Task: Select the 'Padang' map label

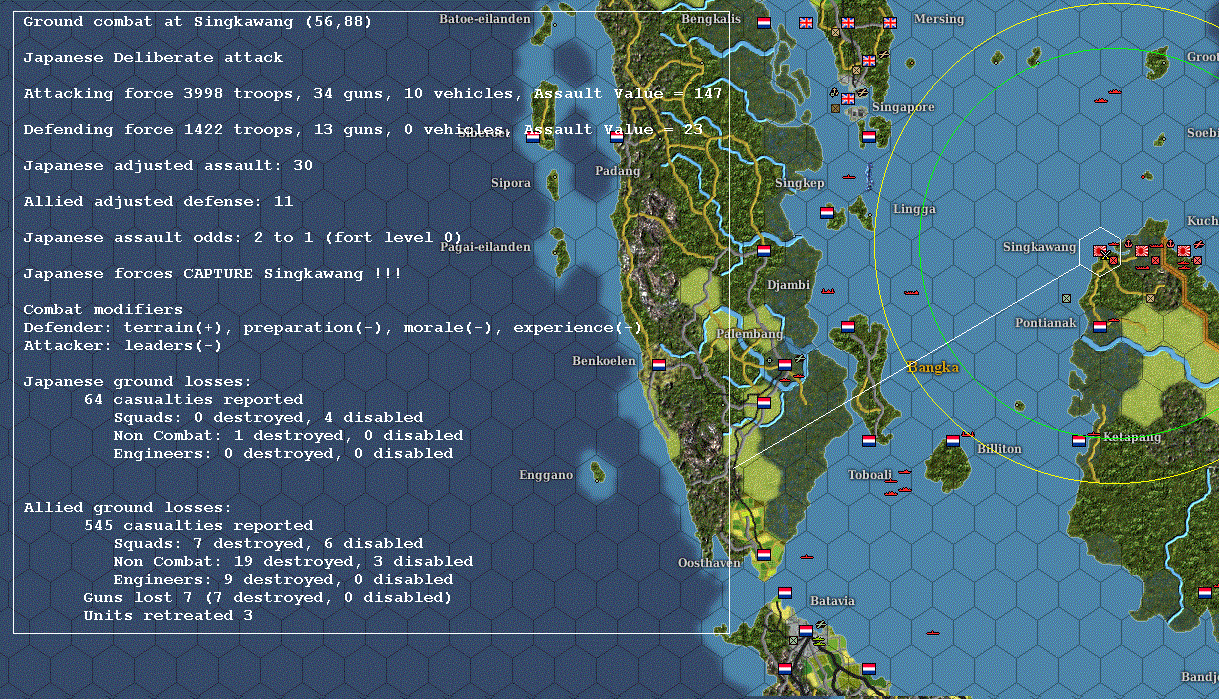Action: coord(617,171)
